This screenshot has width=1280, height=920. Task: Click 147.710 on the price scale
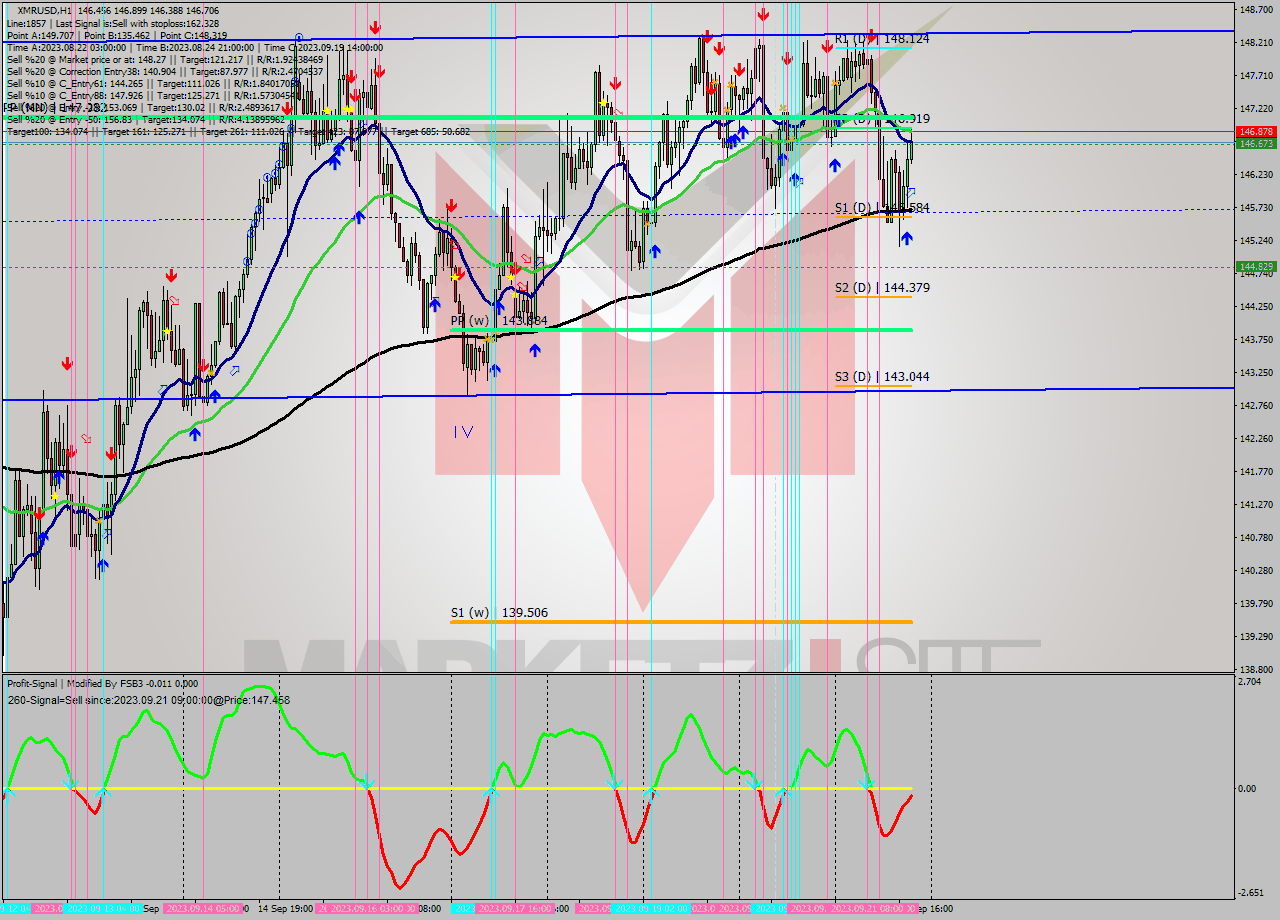coord(1256,76)
